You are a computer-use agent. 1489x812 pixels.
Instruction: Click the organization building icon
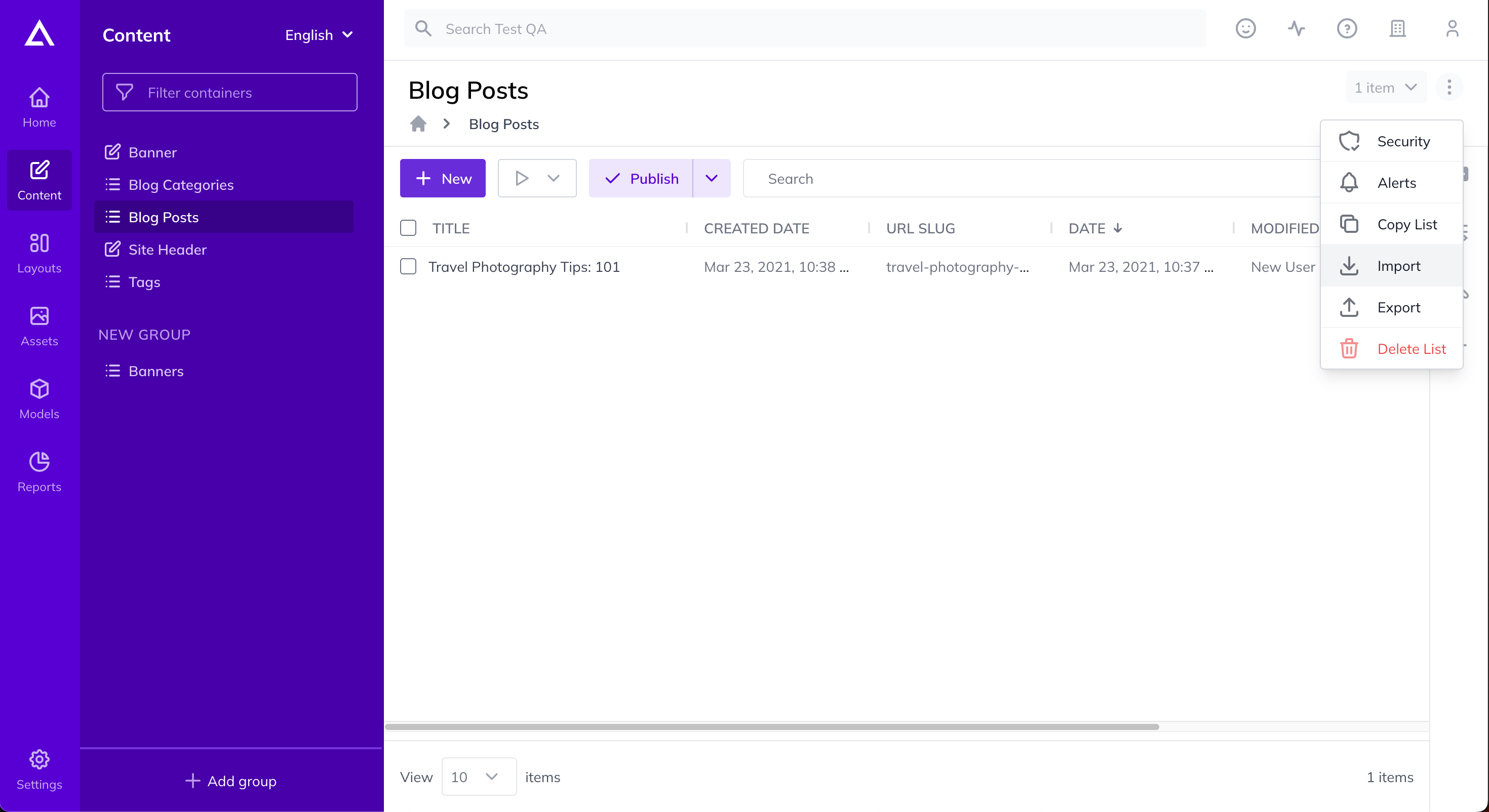point(1398,28)
